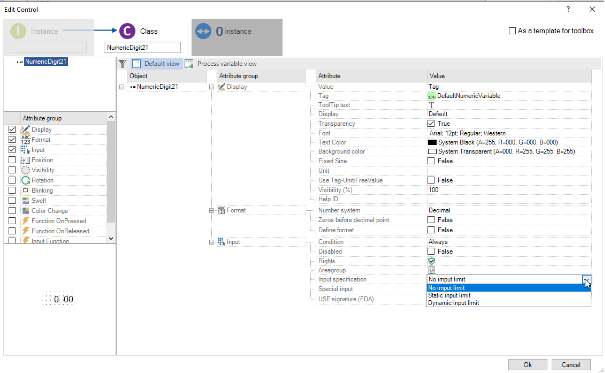Uncheck the Format attribute group checkbox
Viewport: 605px width, 373px height.
(12, 140)
